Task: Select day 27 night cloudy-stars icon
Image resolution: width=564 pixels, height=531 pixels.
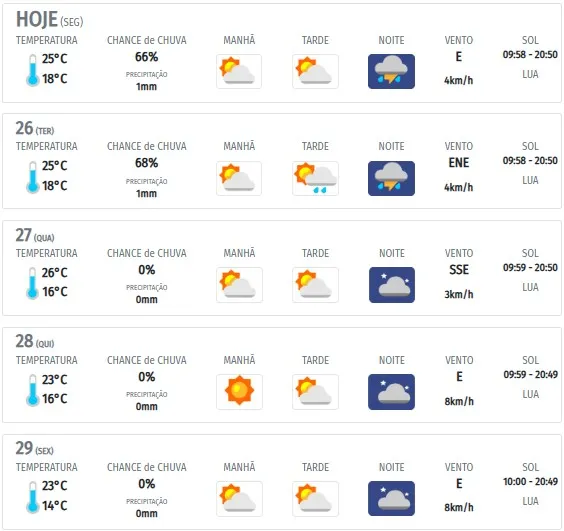Action: click(392, 285)
